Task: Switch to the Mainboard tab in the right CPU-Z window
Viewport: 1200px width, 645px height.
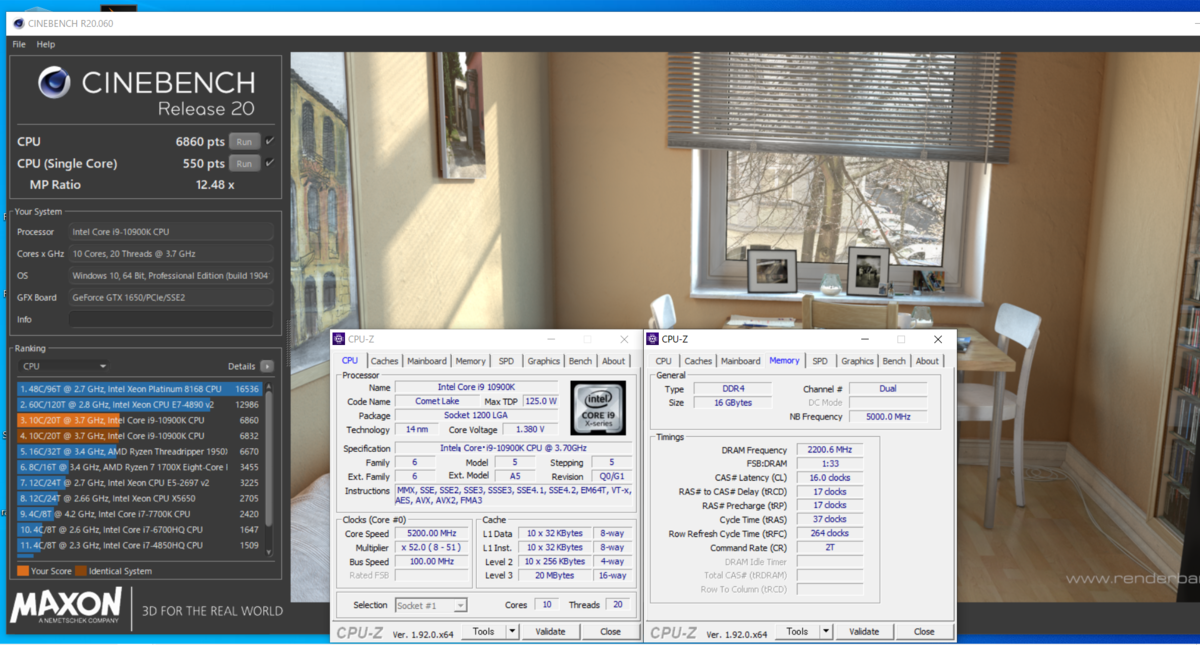Action: (x=741, y=361)
